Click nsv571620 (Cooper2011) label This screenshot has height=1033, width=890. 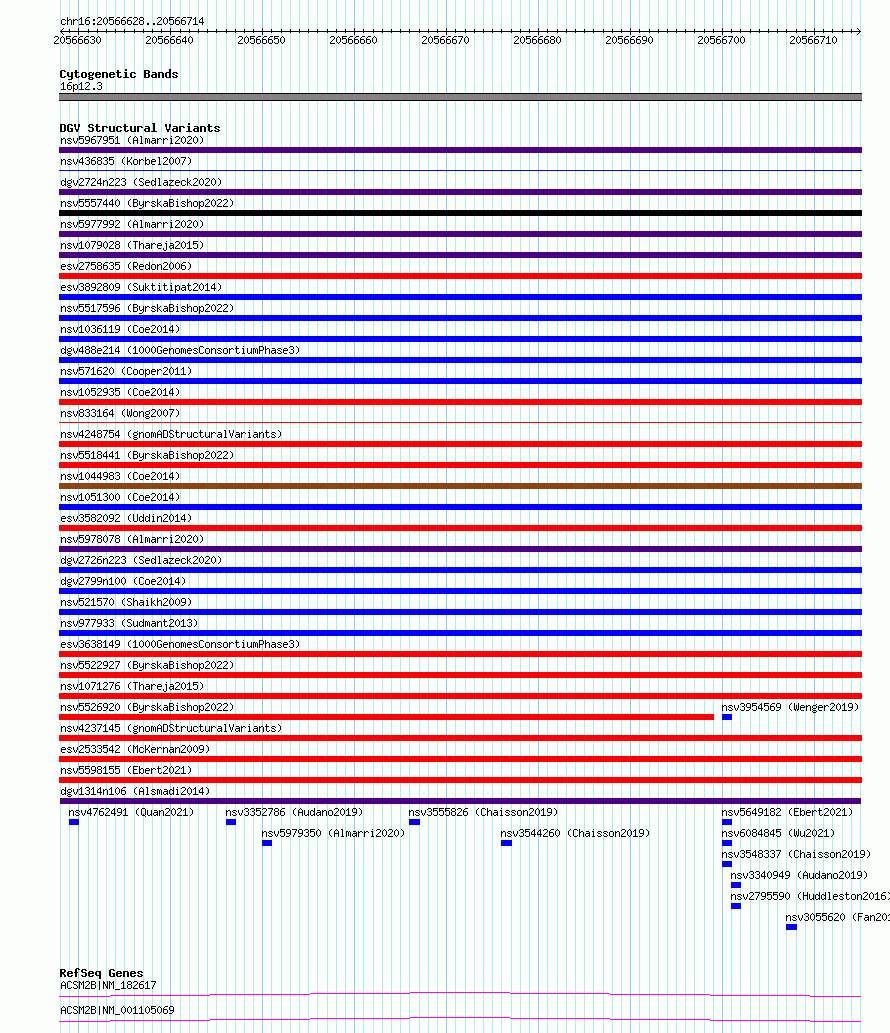coord(126,372)
